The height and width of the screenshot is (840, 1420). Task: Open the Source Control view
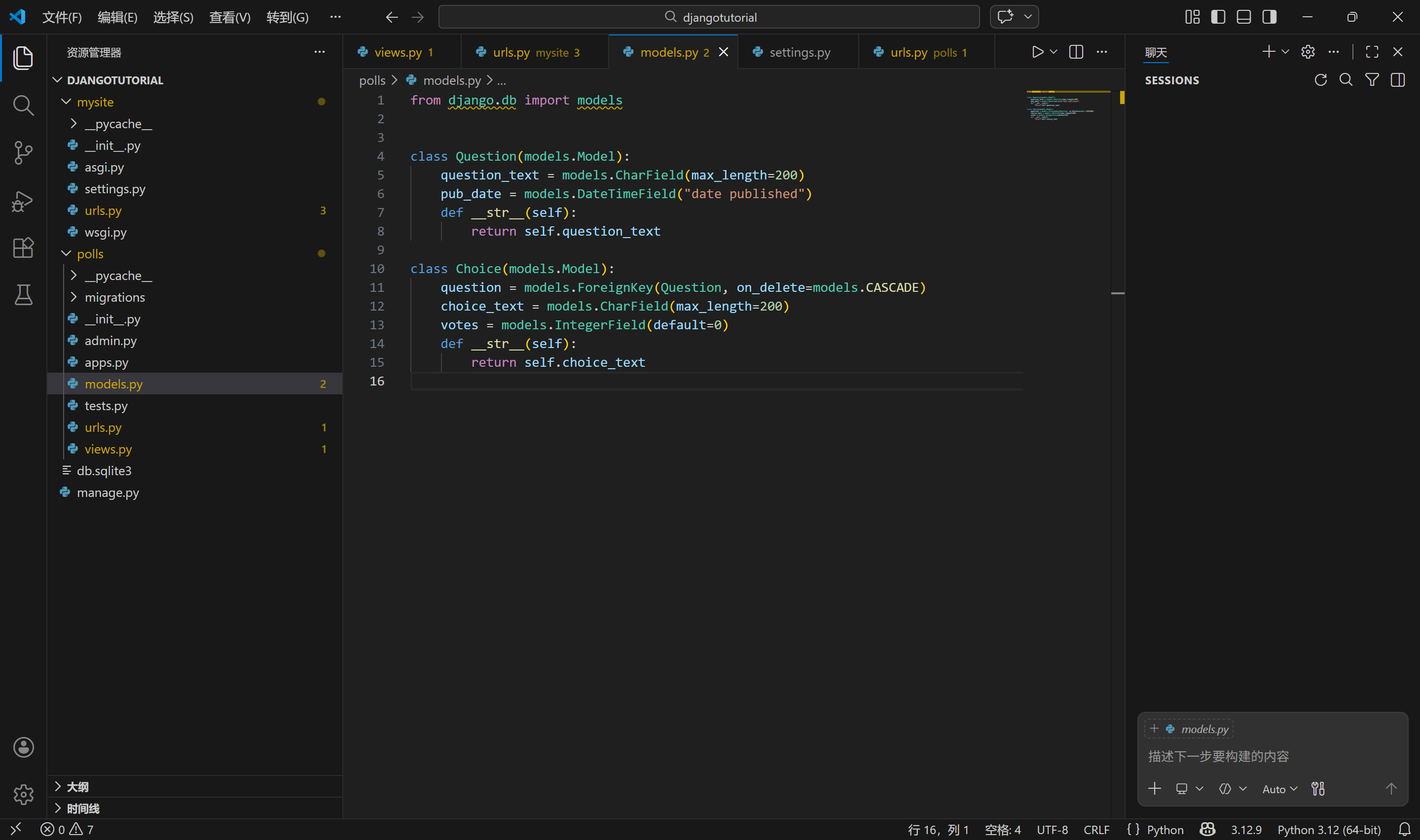23,152
